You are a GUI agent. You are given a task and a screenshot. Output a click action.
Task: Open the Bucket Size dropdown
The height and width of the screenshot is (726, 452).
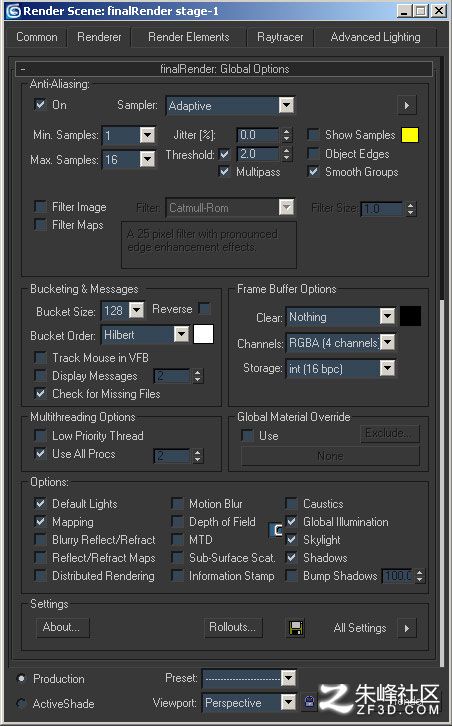point(123,310)
